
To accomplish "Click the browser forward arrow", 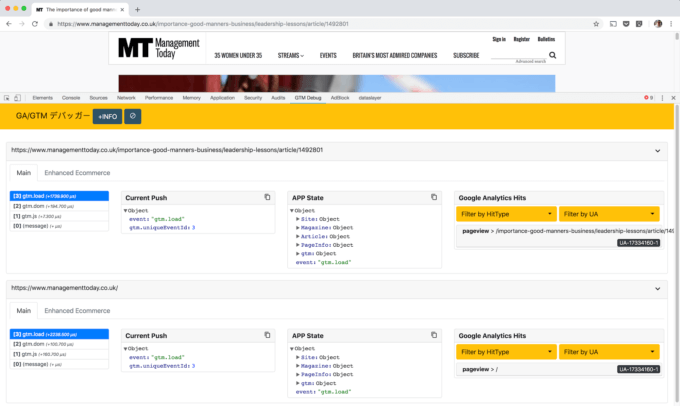I will 22,24.
